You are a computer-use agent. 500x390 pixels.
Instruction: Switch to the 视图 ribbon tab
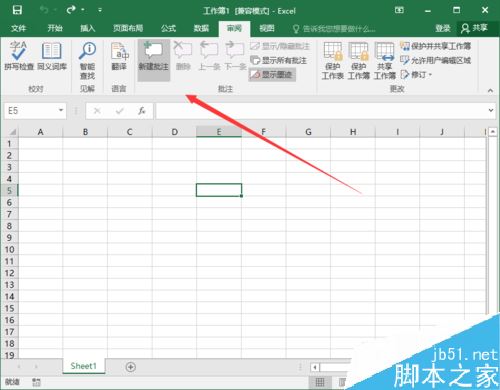[x=267, y=28]
